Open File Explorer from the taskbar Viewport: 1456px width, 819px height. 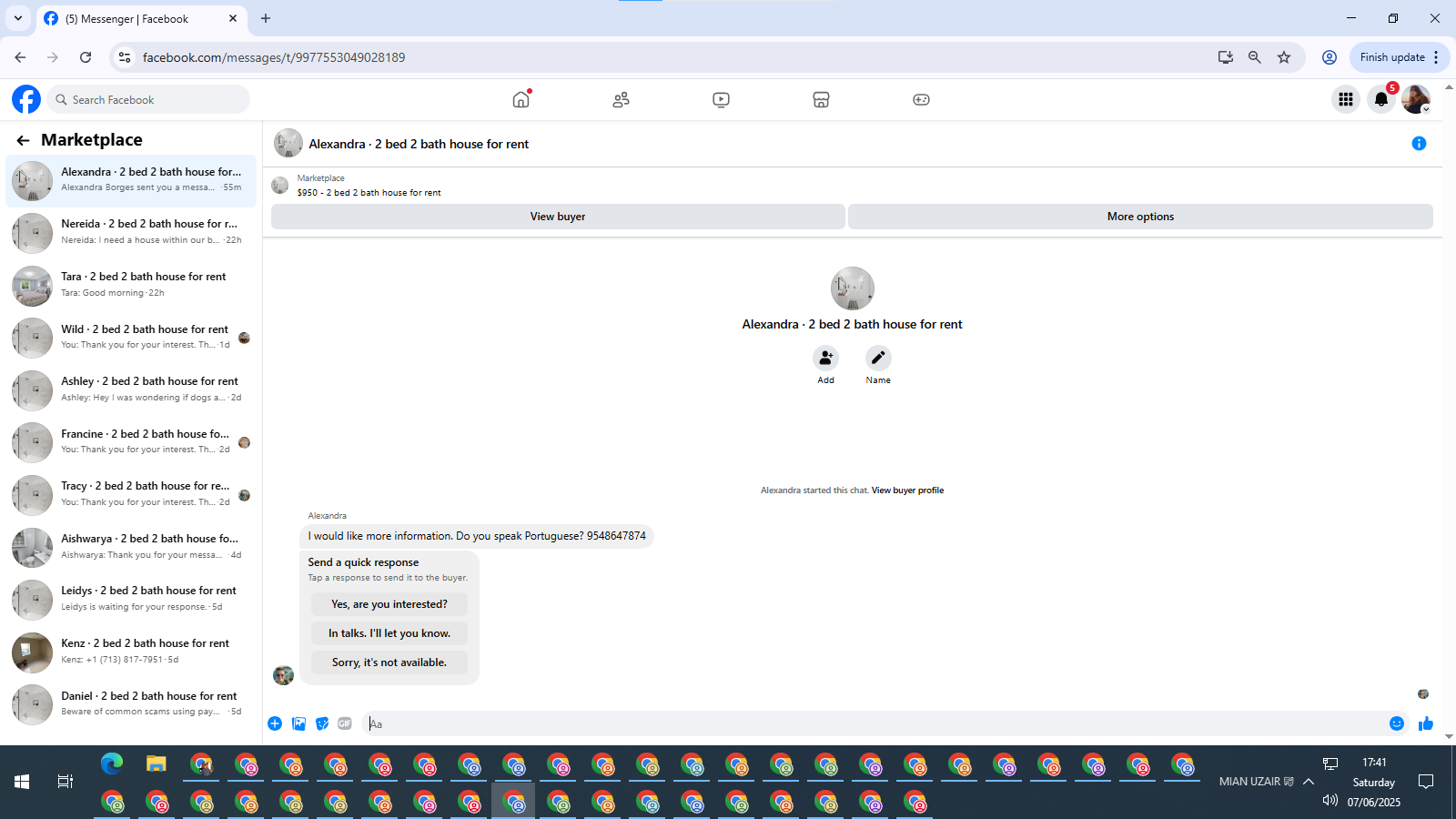click(x=157, y=764)
